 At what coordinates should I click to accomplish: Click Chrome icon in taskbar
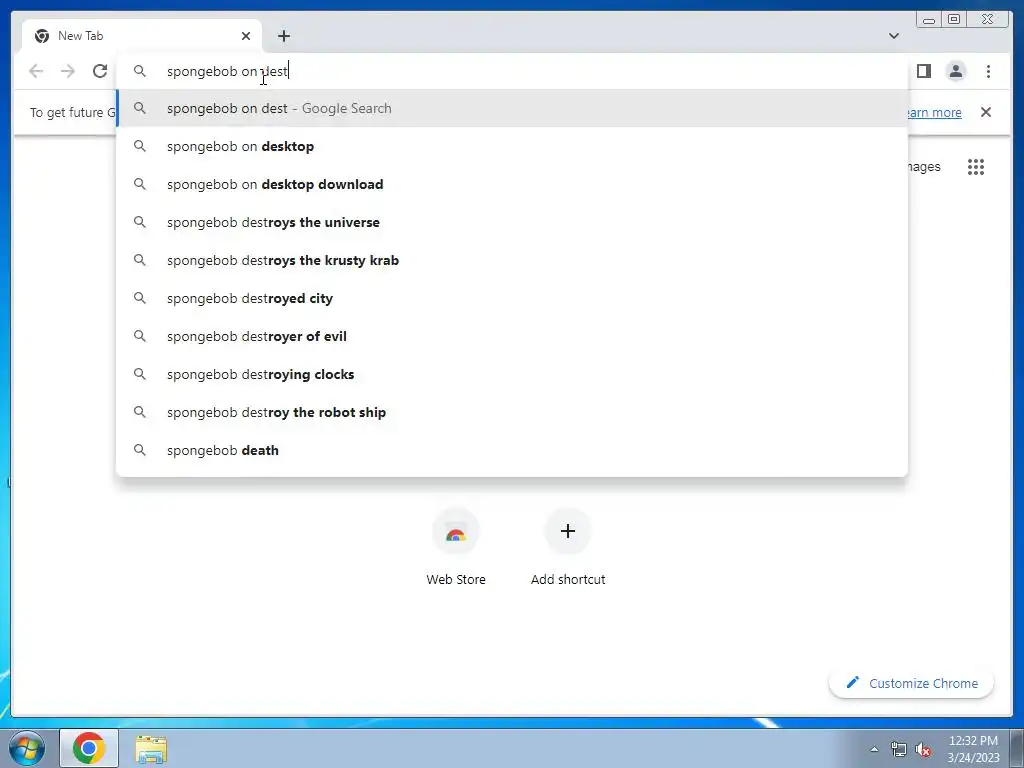pyautogui.click(x=89, y=748)
